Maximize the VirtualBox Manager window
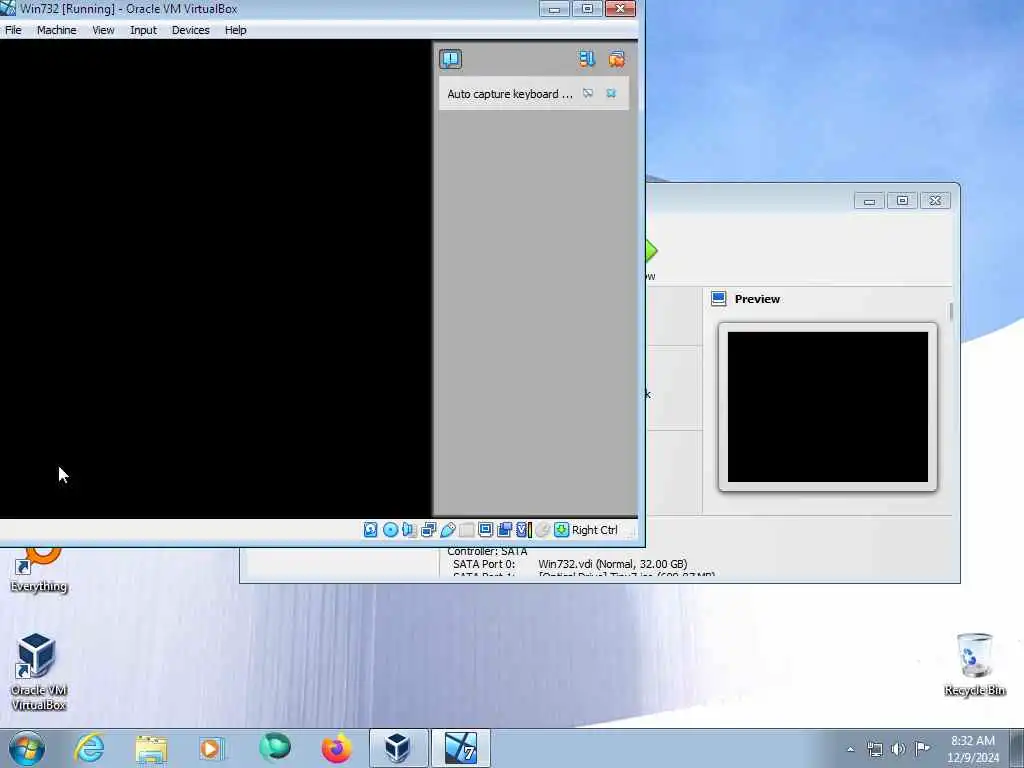The height and width of the screenshot is (768, 1024). point(902,201)
